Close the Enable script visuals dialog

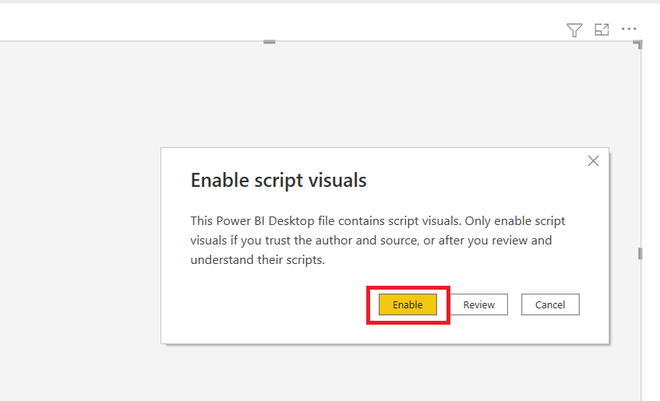click(x=593, y=161)
